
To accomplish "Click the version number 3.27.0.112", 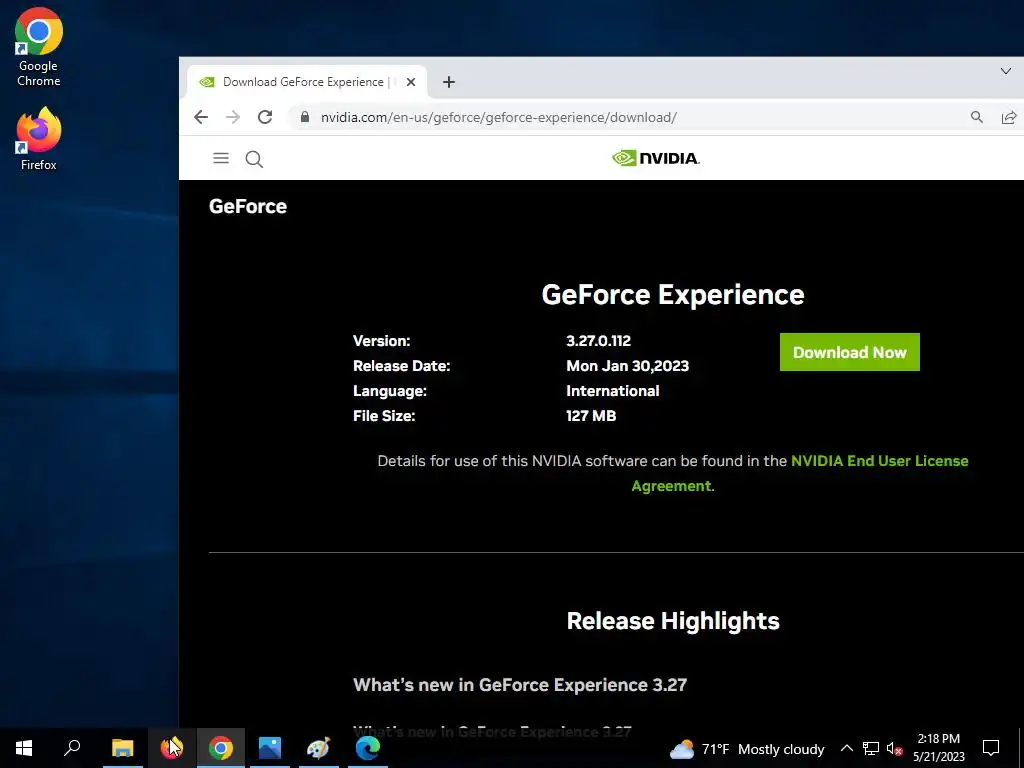I will [598, 341].
